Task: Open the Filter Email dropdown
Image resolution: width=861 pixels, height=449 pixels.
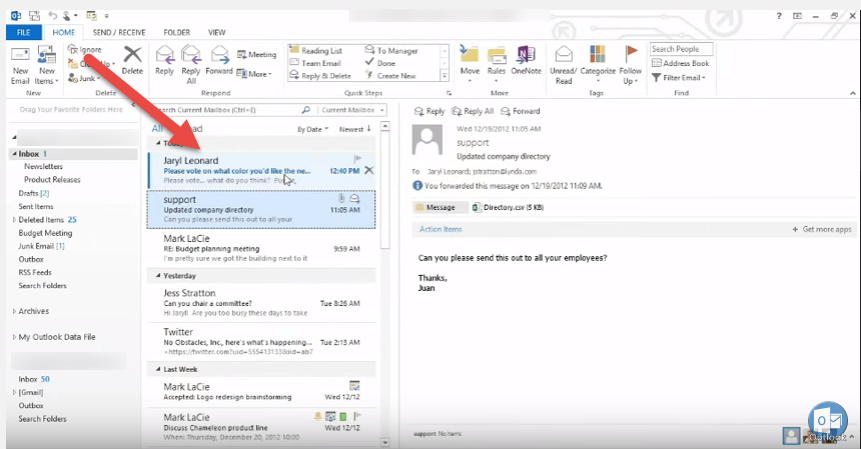Action: click(x=679, y=77)
